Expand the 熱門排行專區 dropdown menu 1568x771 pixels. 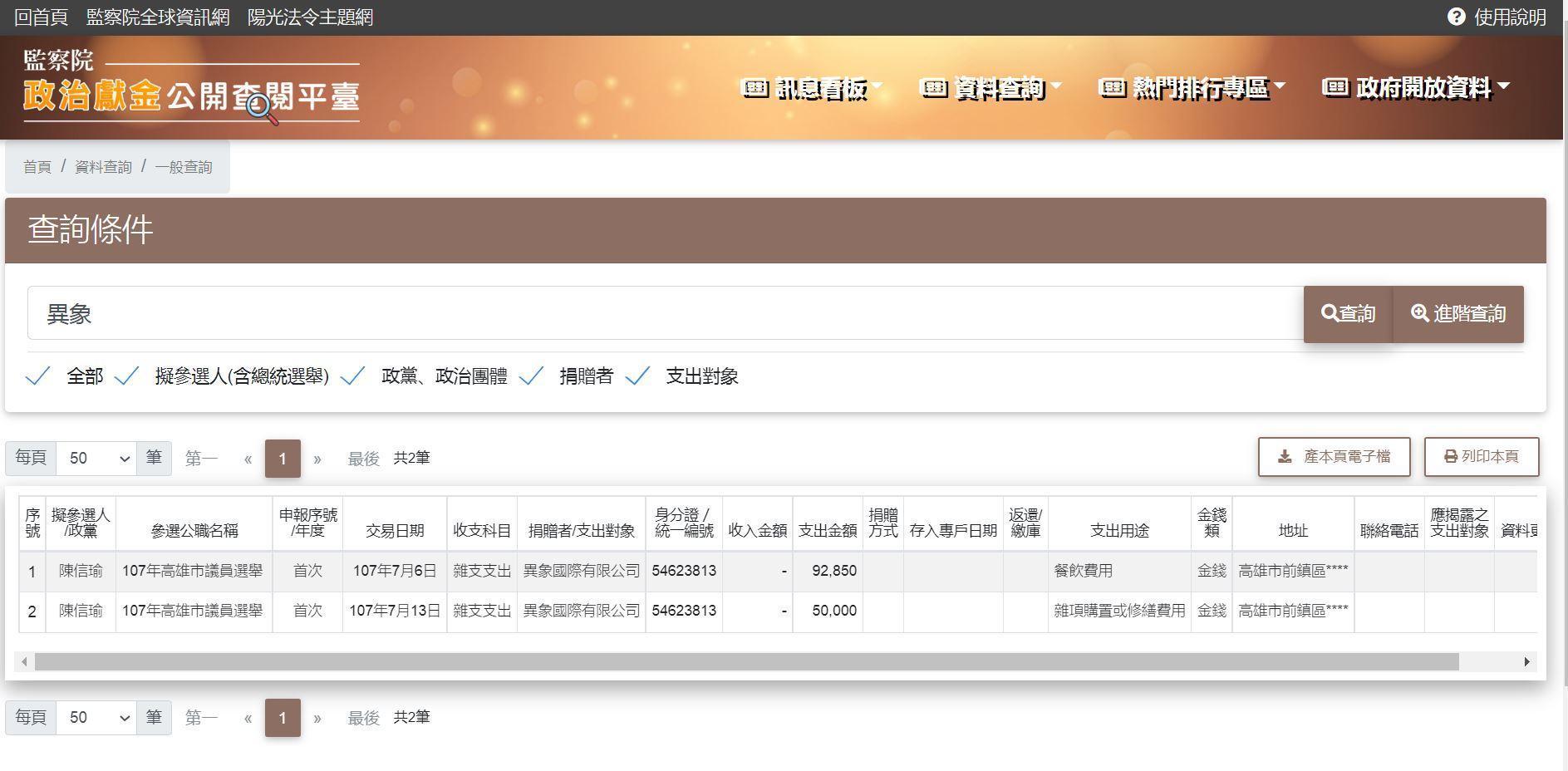1280,86
